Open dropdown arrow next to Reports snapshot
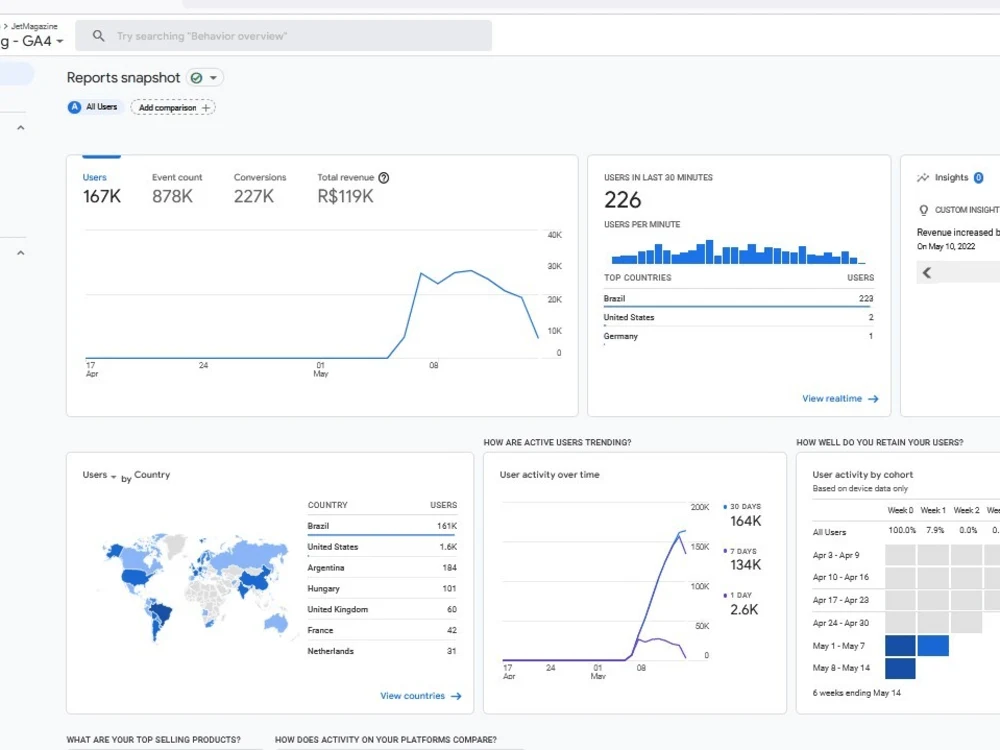The width and height of the screenshot is (1000, 750). (214, 78)
